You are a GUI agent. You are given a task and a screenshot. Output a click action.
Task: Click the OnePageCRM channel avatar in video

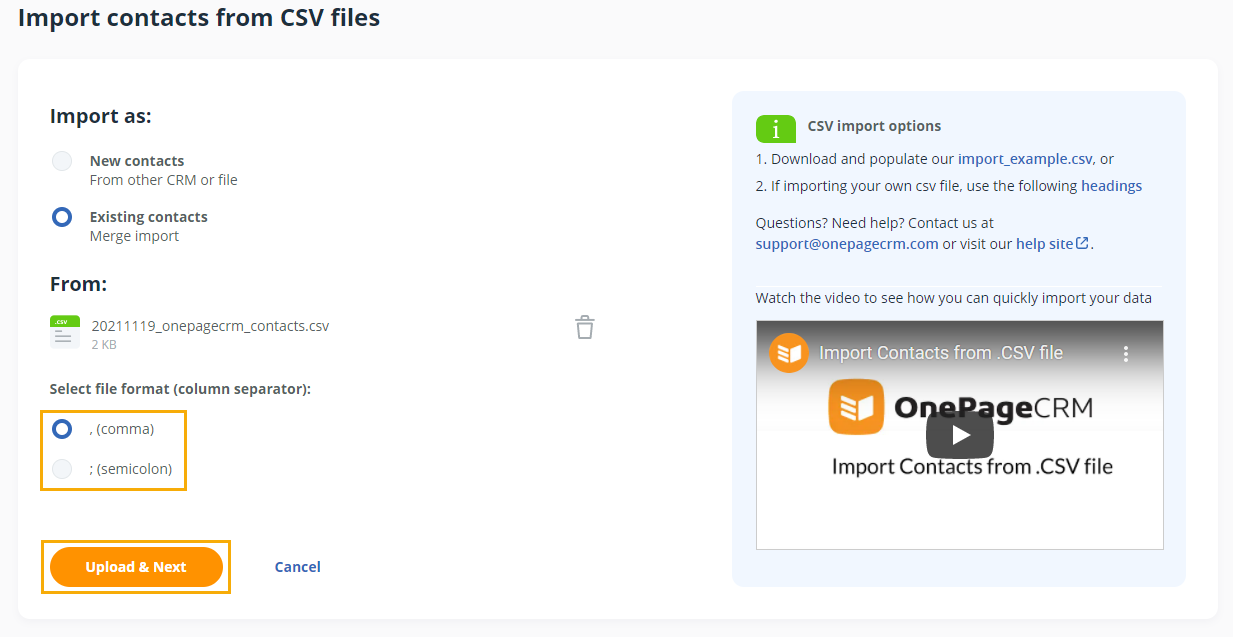(789, 353)
